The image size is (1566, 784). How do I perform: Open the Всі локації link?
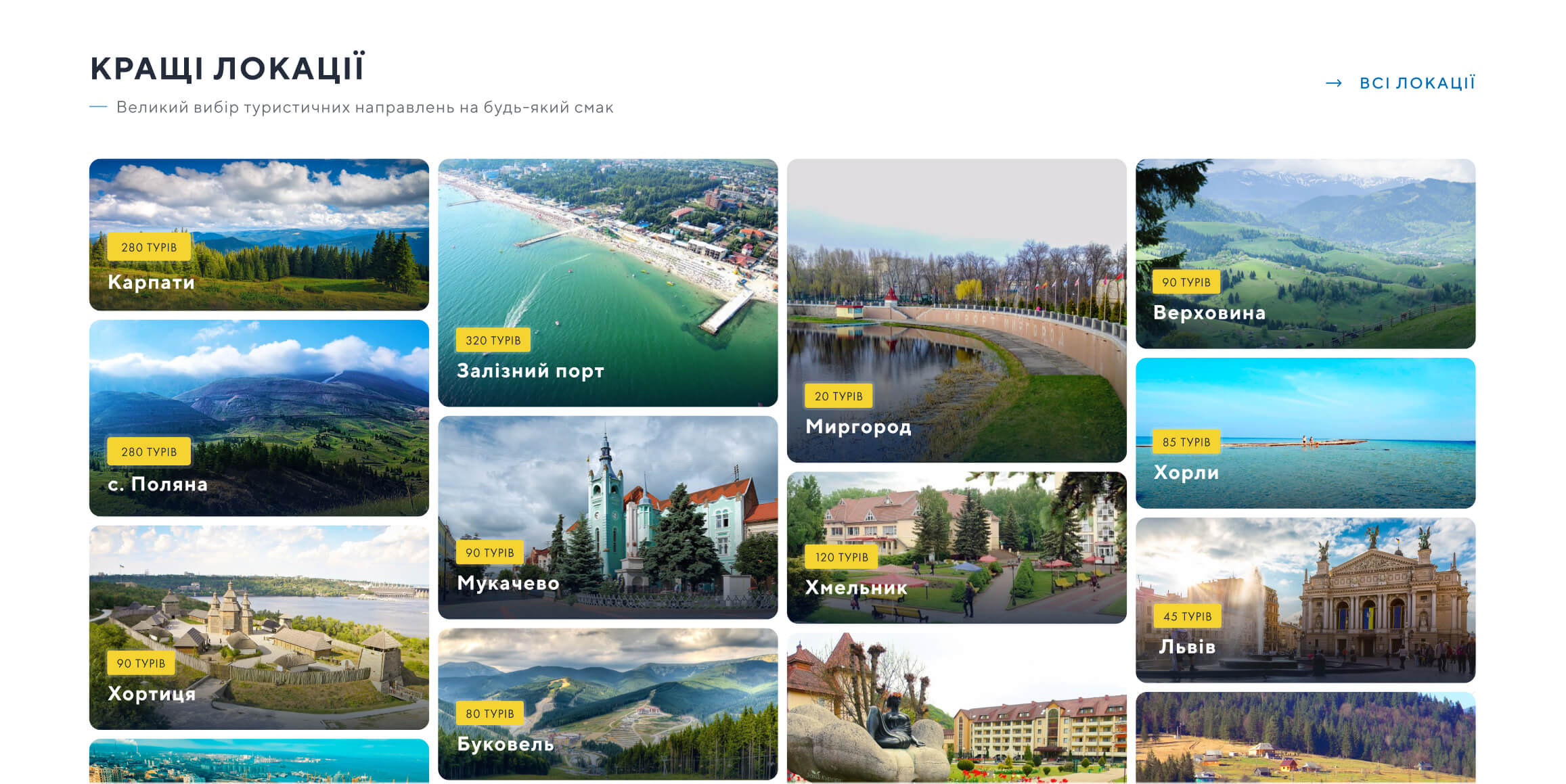tap(1417, 83)
